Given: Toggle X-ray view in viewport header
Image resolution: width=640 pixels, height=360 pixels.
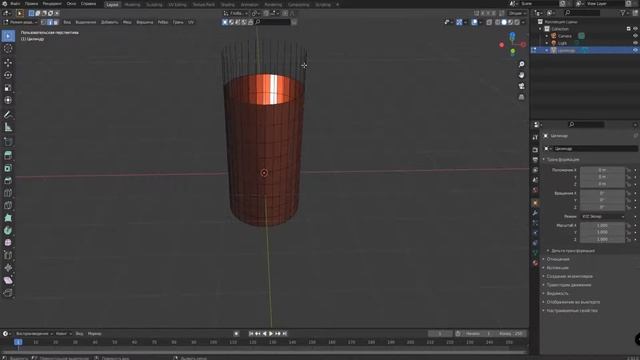Looking at the screenshot, I should pos(489,22).
